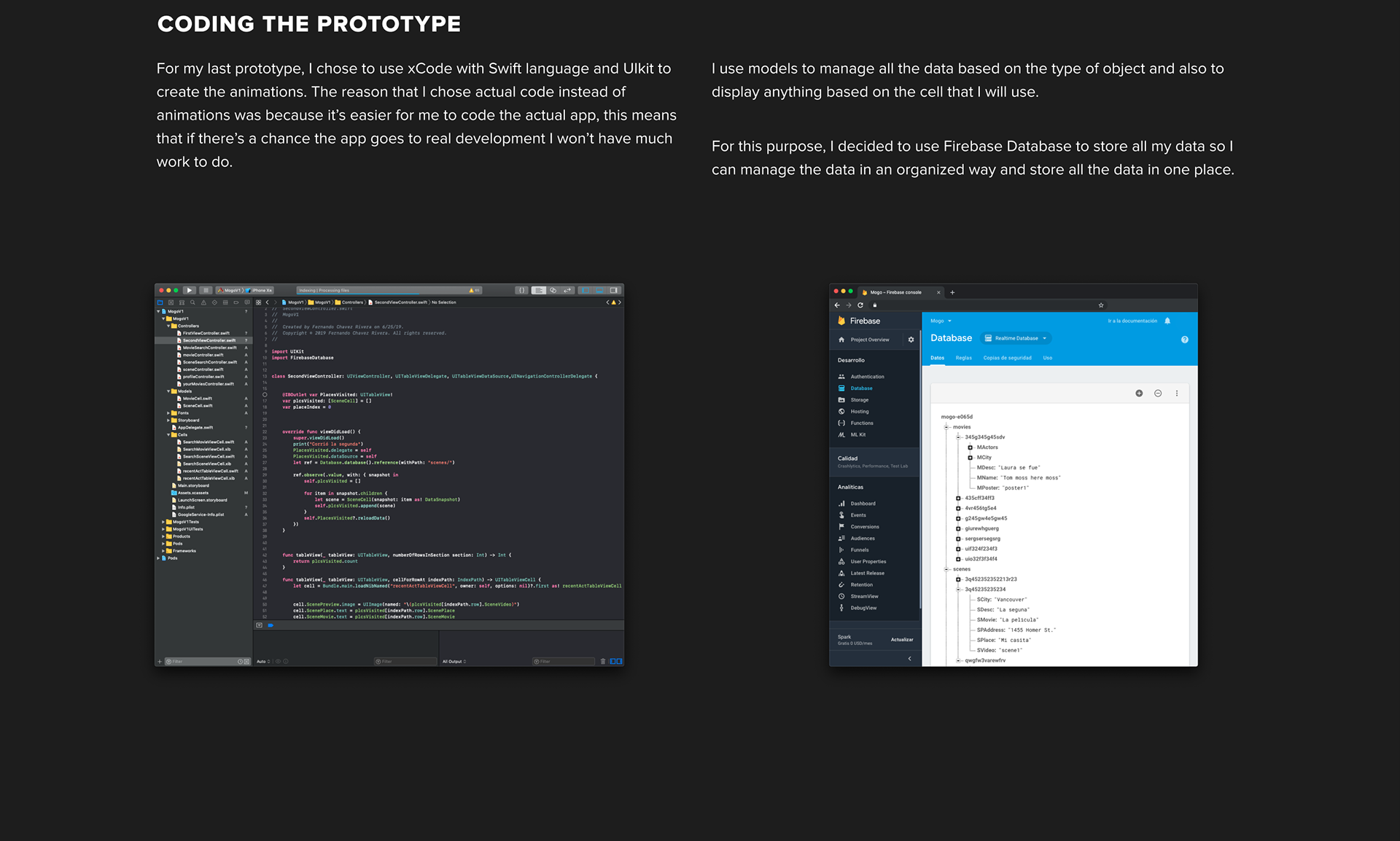
Task: Click Ir a la documentación link
Action: click(1132, 321)
